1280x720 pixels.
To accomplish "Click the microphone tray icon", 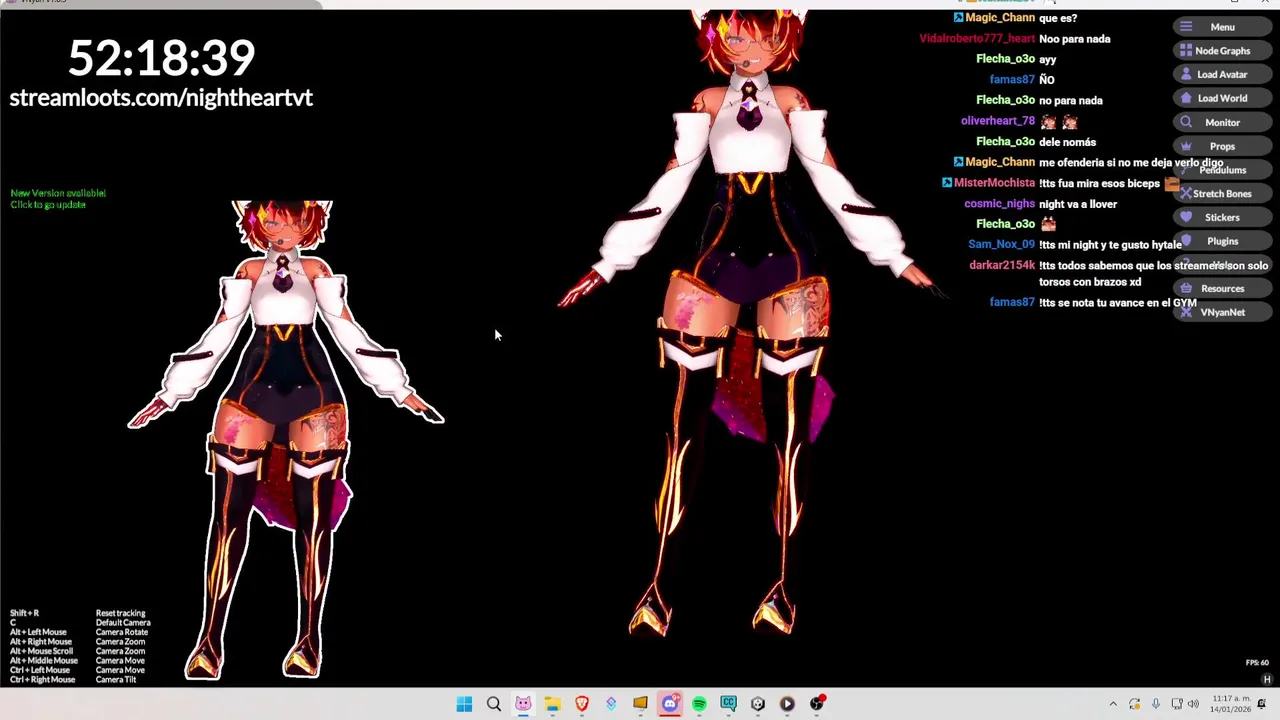I will (1155, 704).
